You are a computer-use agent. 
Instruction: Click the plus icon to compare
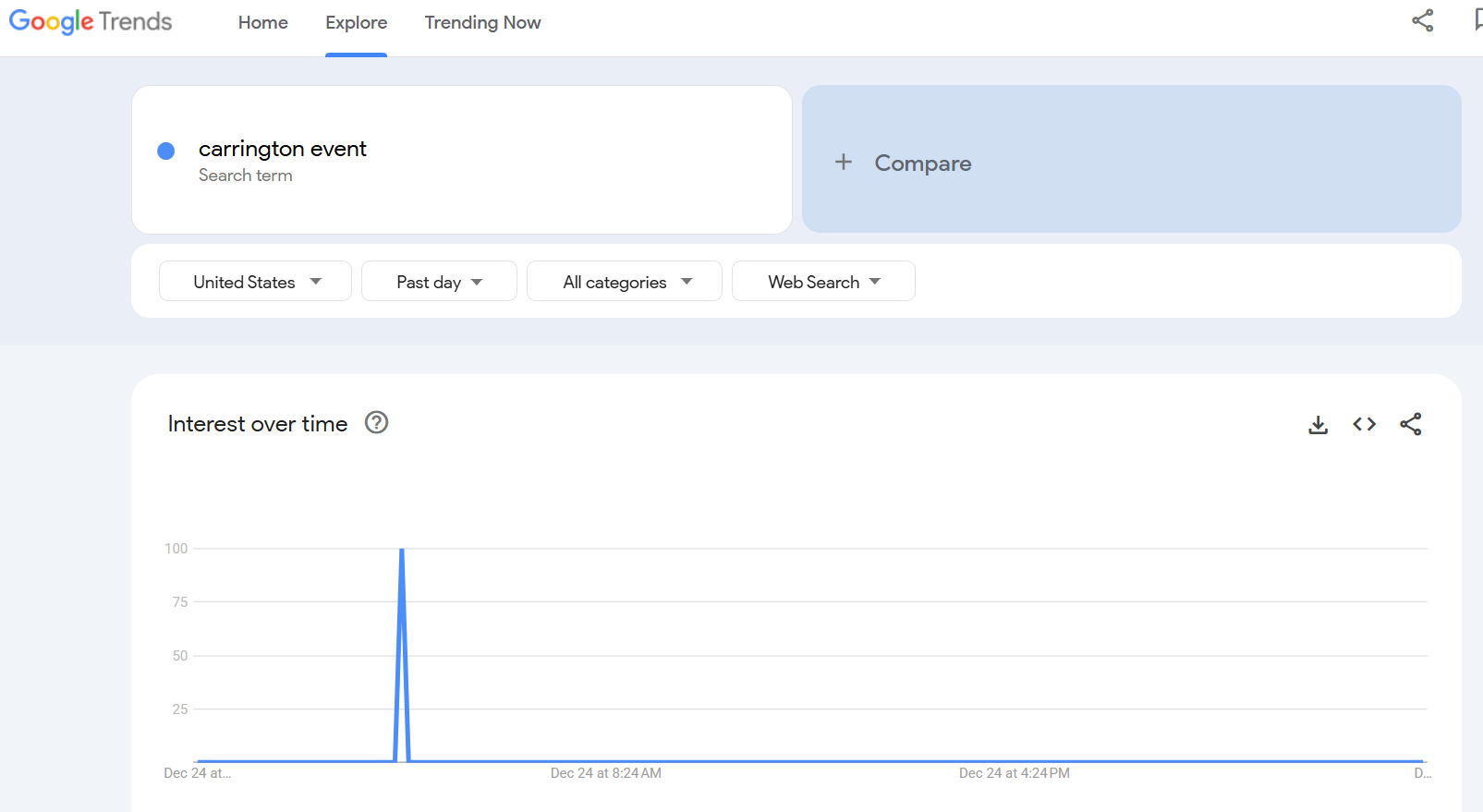click(844, 163)
